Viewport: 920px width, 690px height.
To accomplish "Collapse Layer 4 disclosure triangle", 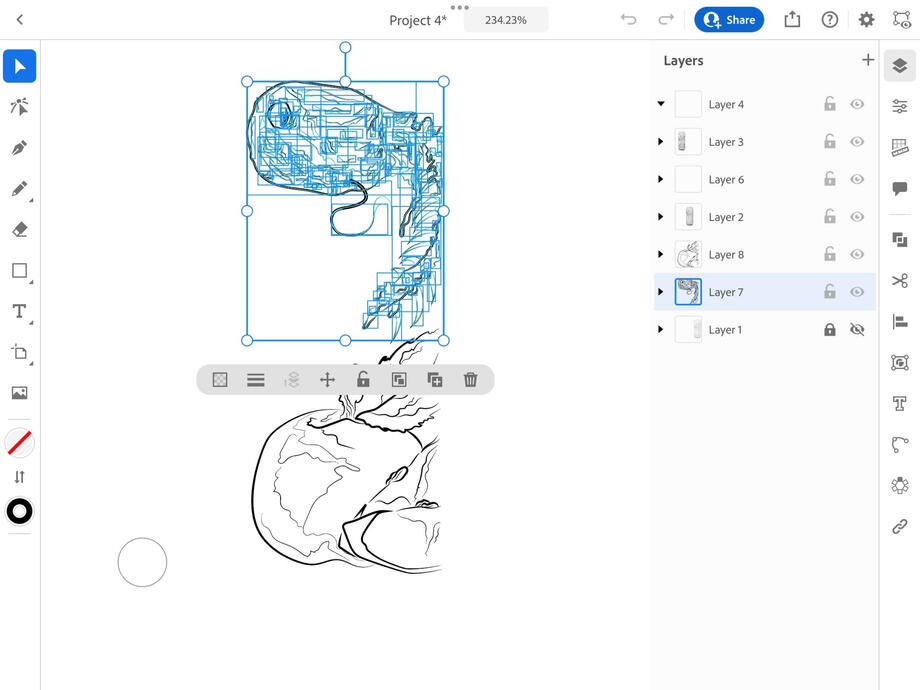I will point(661,104).
